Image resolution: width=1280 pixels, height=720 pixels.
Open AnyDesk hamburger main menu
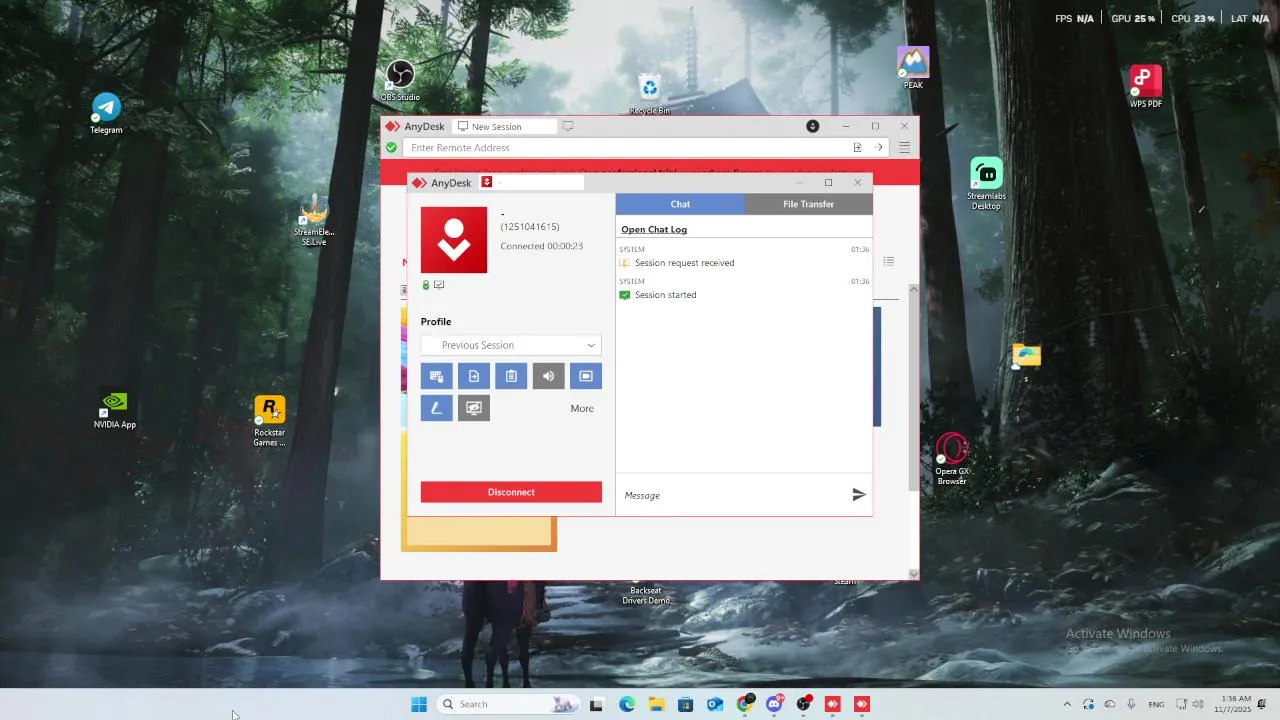904,148
